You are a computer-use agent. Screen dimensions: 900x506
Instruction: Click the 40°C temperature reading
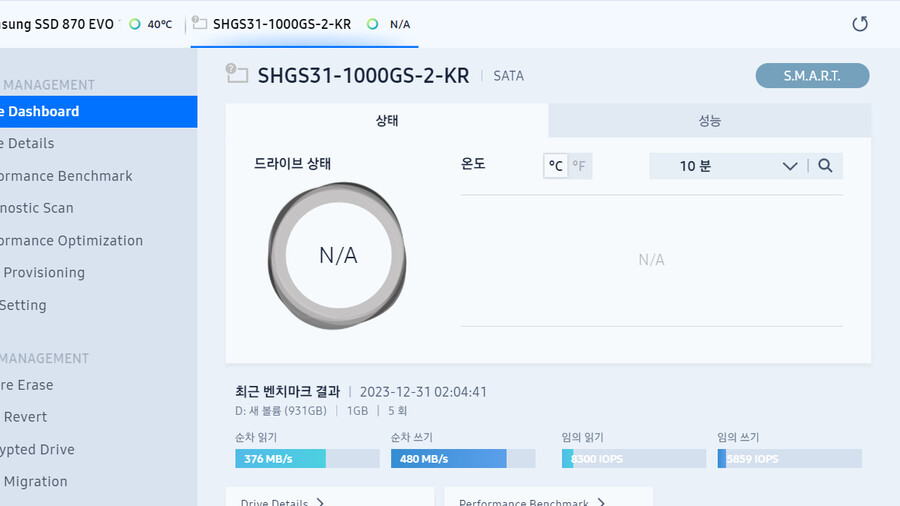[160, 24]
